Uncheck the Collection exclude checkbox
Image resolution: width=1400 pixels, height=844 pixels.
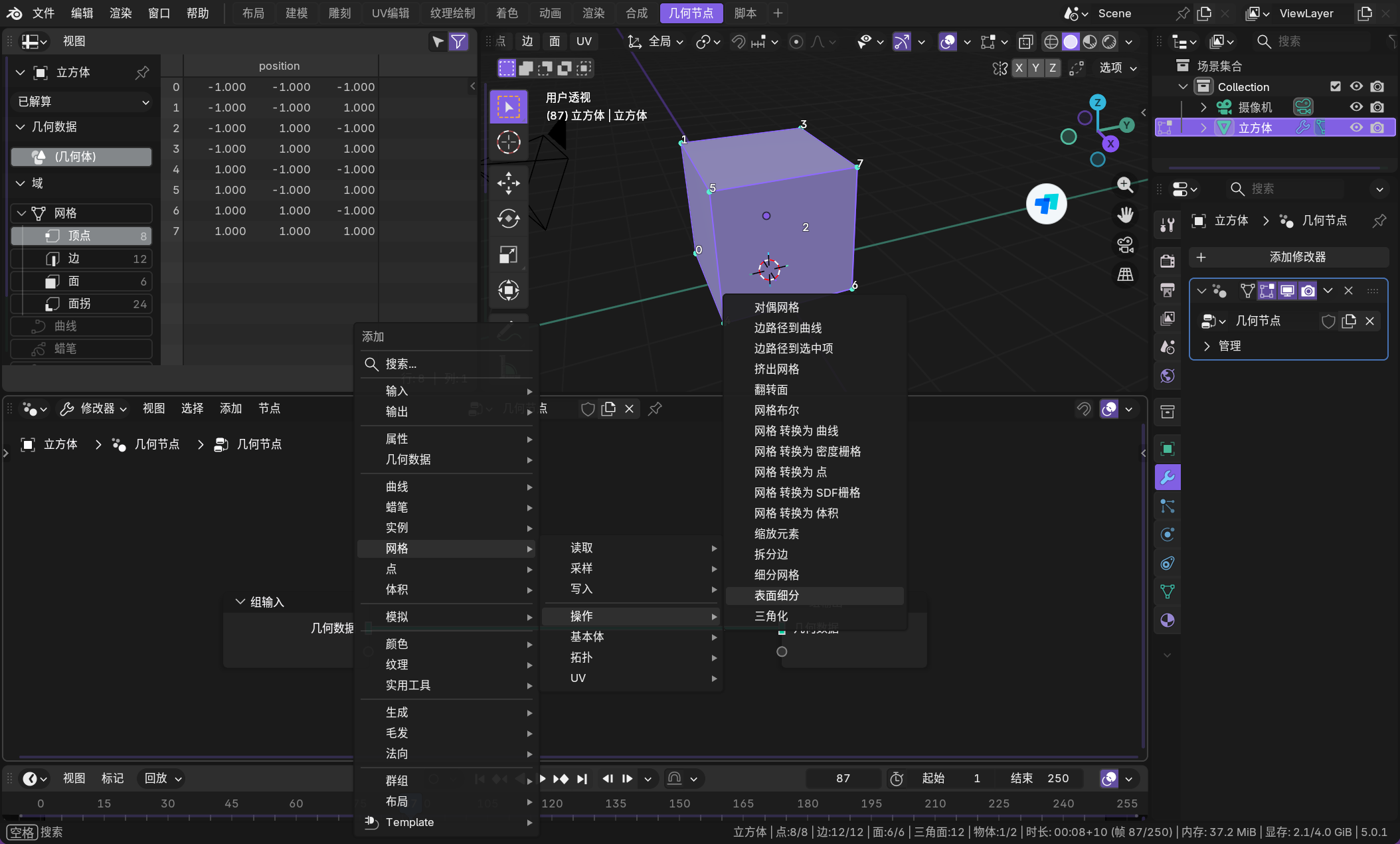tap(1336, 86)
